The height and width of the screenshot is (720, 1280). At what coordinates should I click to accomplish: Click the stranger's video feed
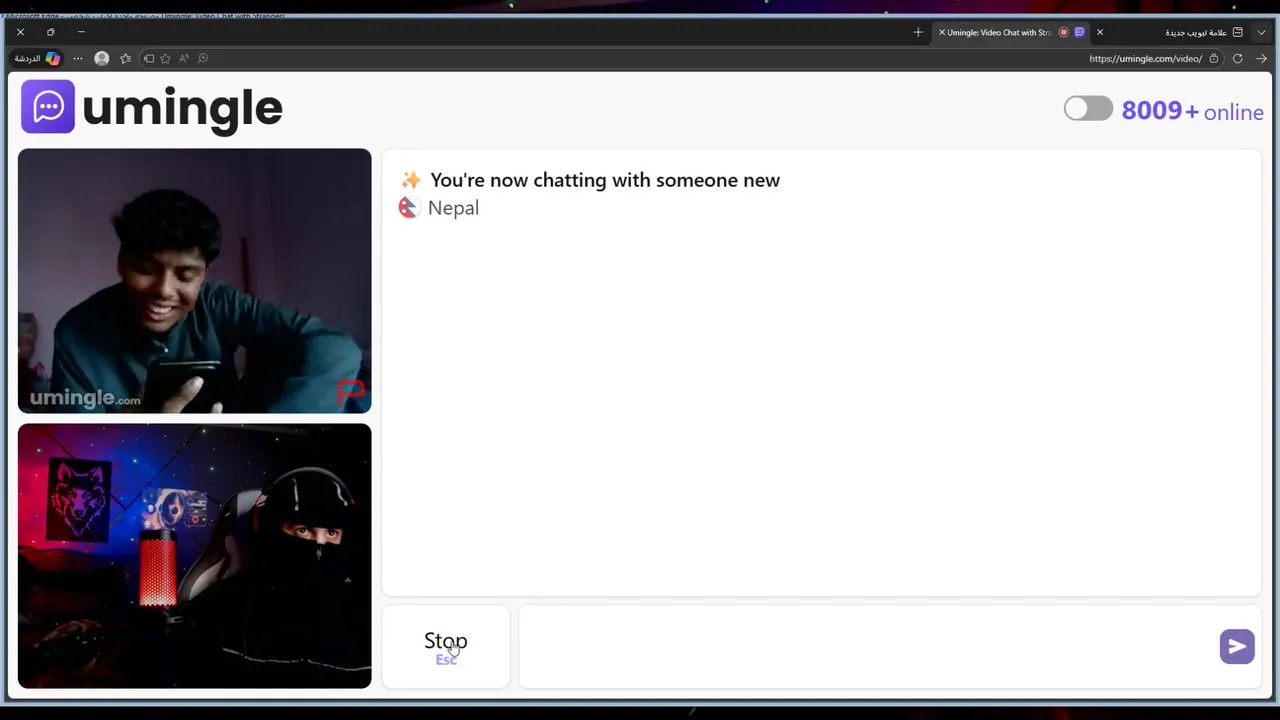pyautogui.click(x=194, y=281)
